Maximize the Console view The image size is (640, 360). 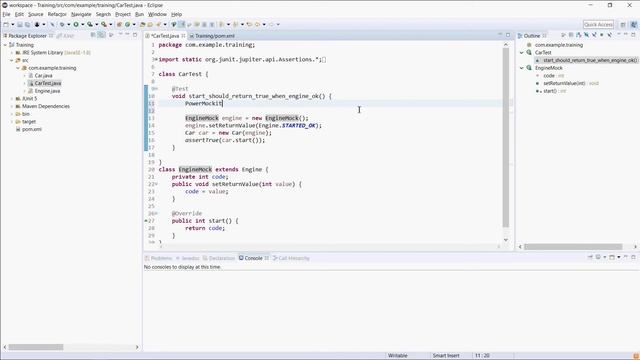tap(633, 257)
